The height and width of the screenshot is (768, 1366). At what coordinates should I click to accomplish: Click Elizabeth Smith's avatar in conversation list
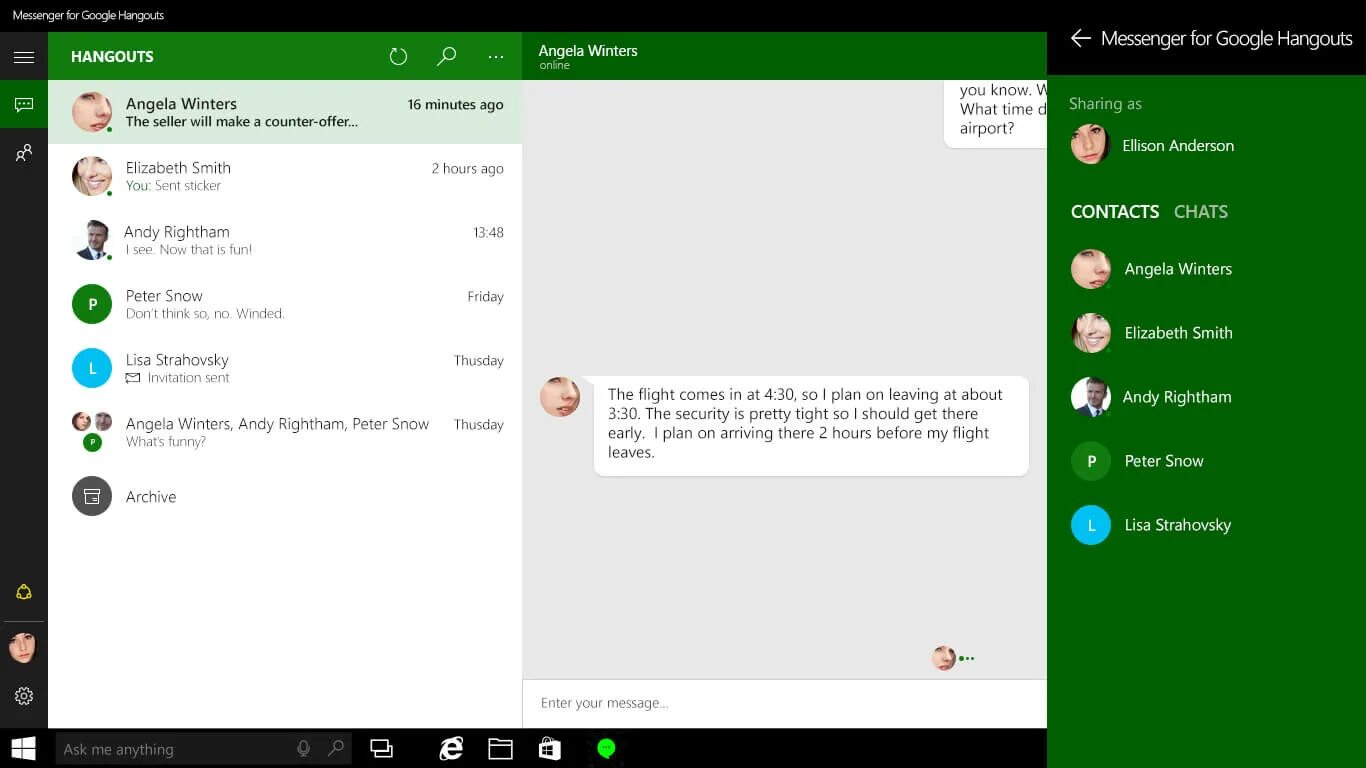coord(92,176)
